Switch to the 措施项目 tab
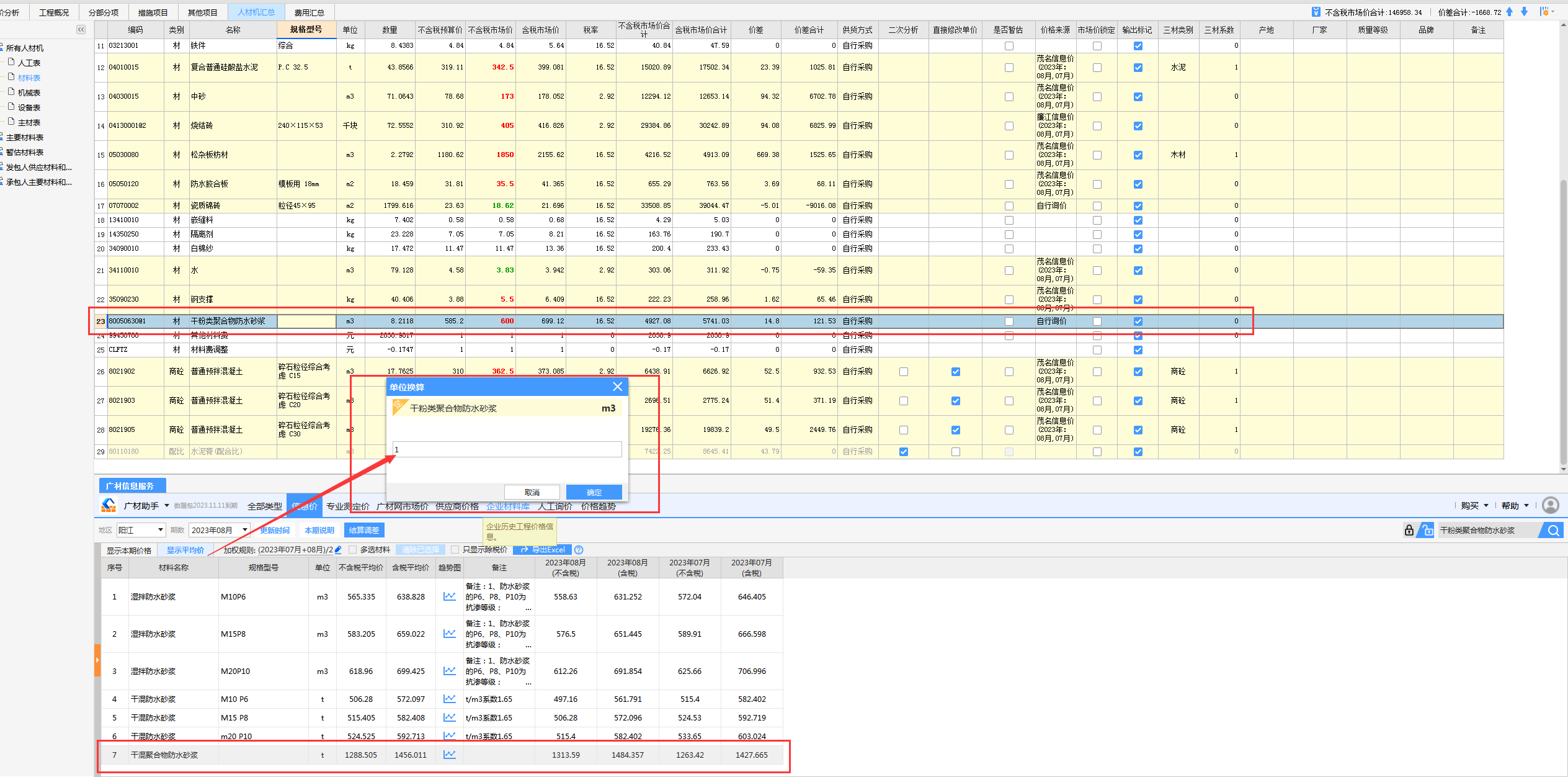This screenshot has height=777, width=1568. tap(153, 12)
